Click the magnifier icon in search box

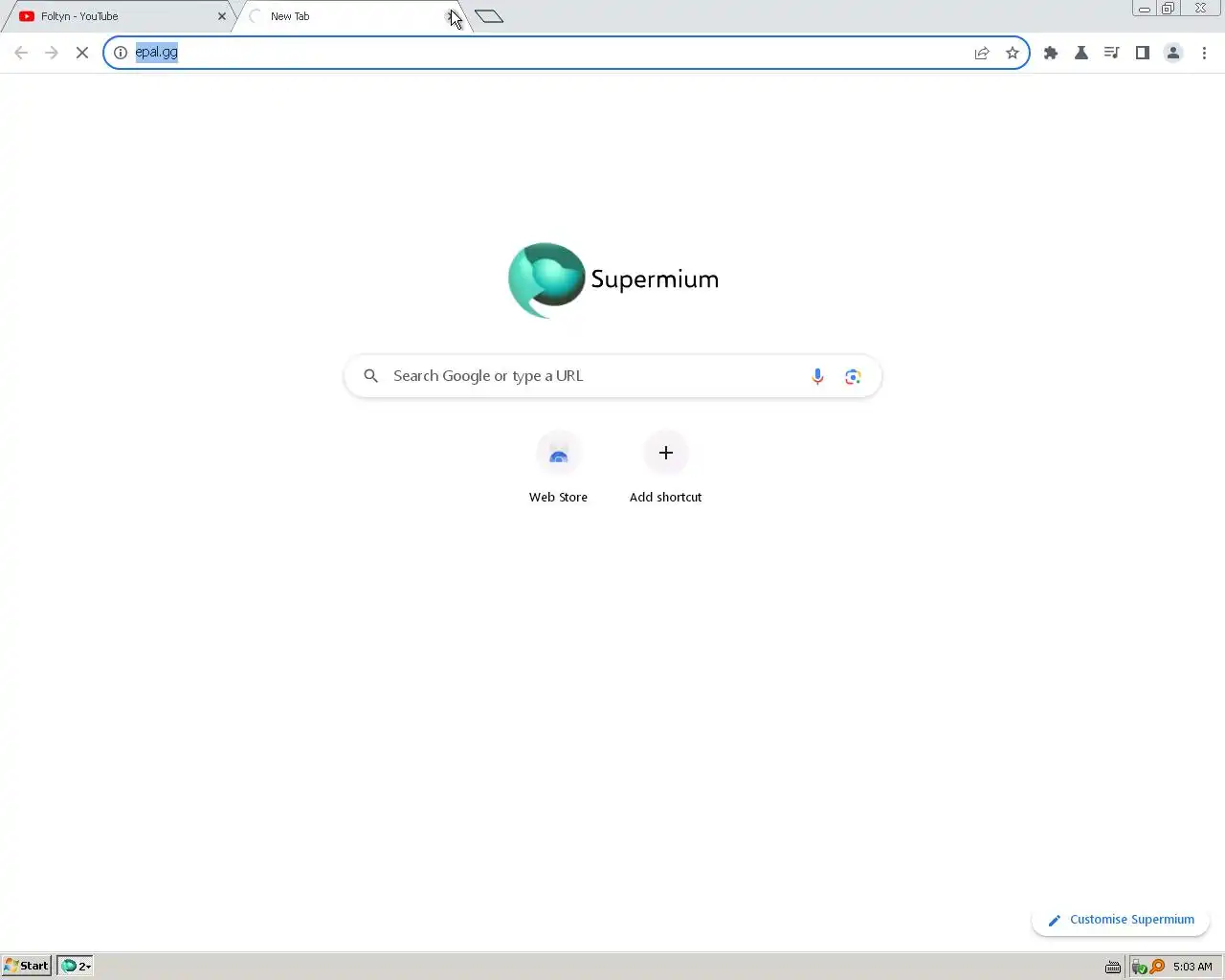pyautogui.click(x=371, y=376)
